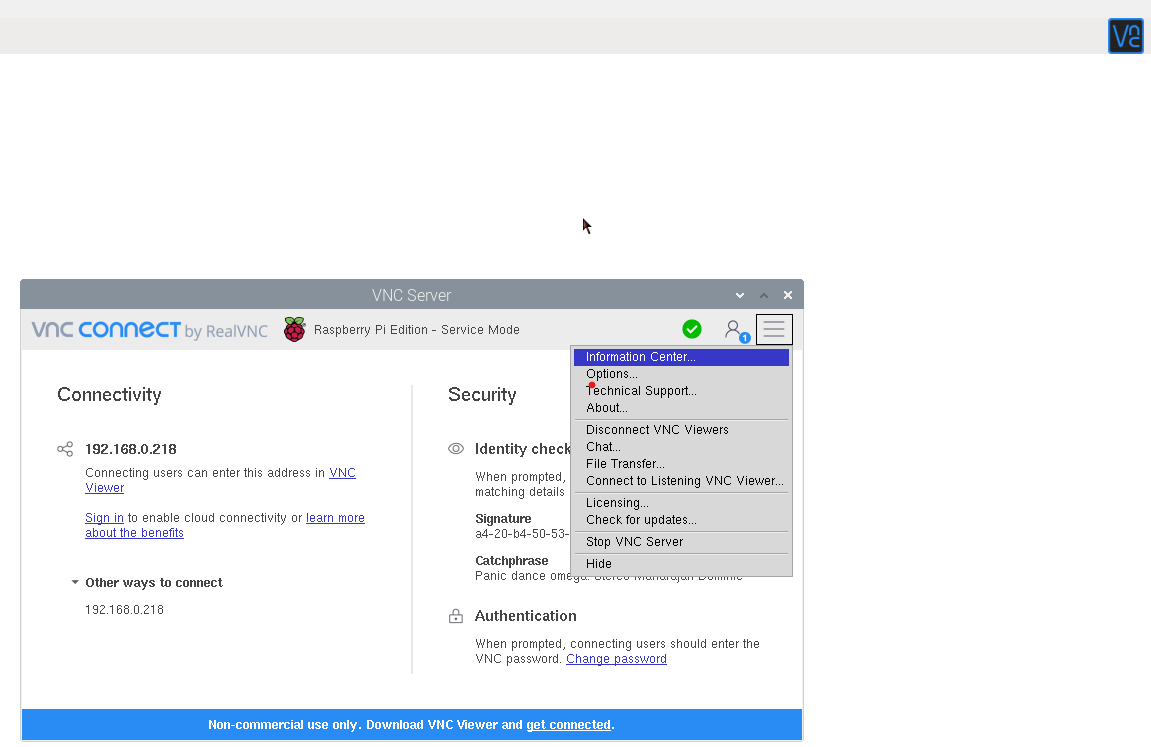
Task: Select Options... in the menu
Action: click(611, 373)
